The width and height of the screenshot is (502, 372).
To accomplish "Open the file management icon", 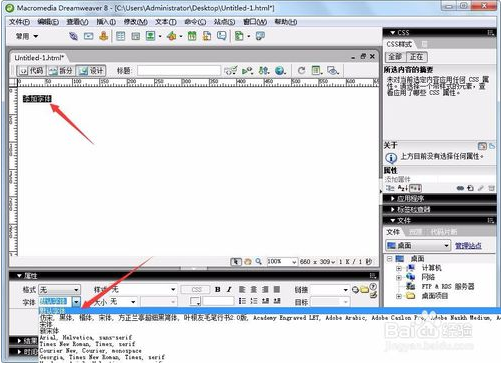I will pos(264,71).
